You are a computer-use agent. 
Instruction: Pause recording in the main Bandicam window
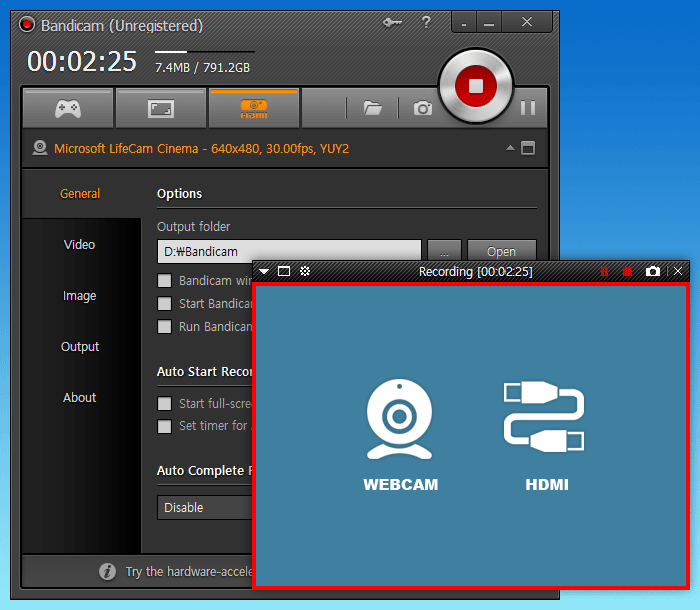point(528,108)
